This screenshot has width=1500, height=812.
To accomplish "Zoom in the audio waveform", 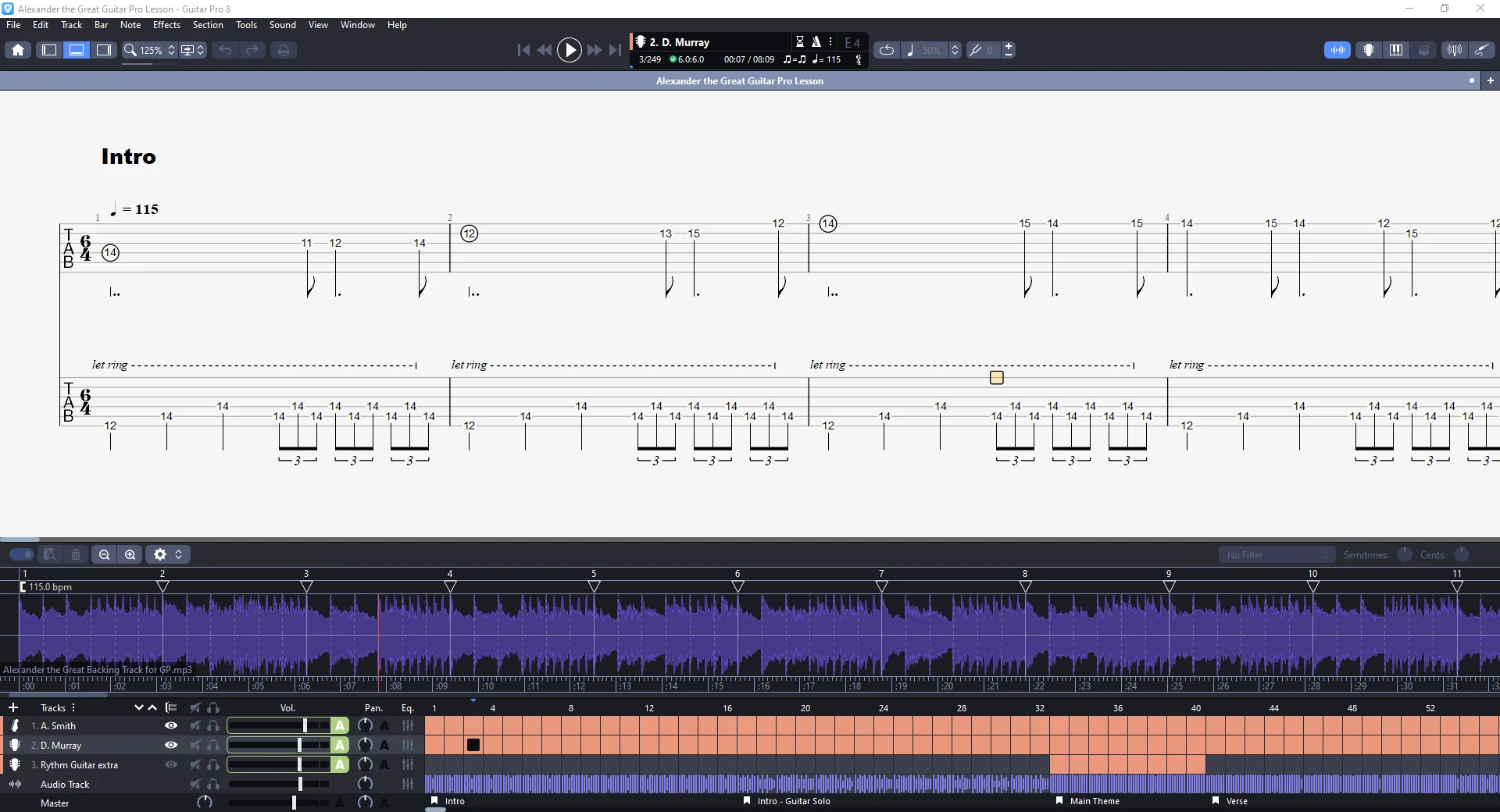I will [130, 554].
